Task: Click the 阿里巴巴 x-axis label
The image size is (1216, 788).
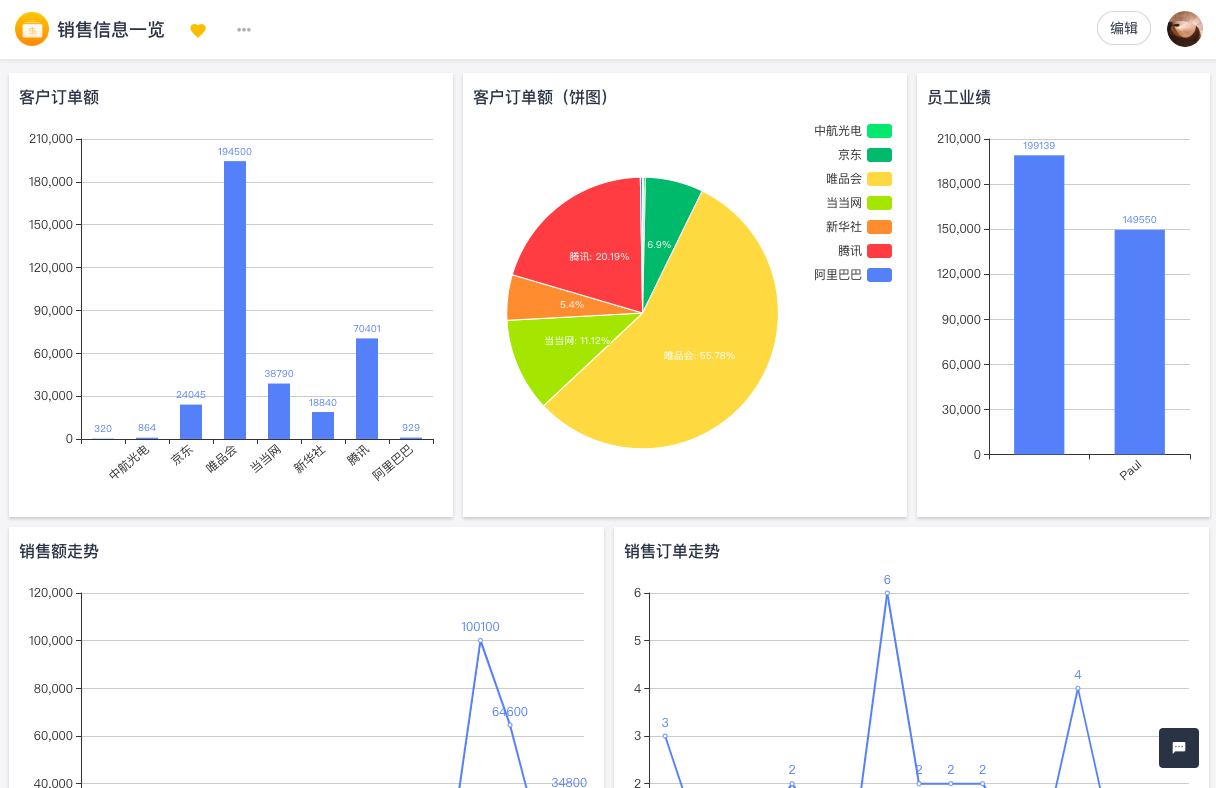Action: pos(393,463)
